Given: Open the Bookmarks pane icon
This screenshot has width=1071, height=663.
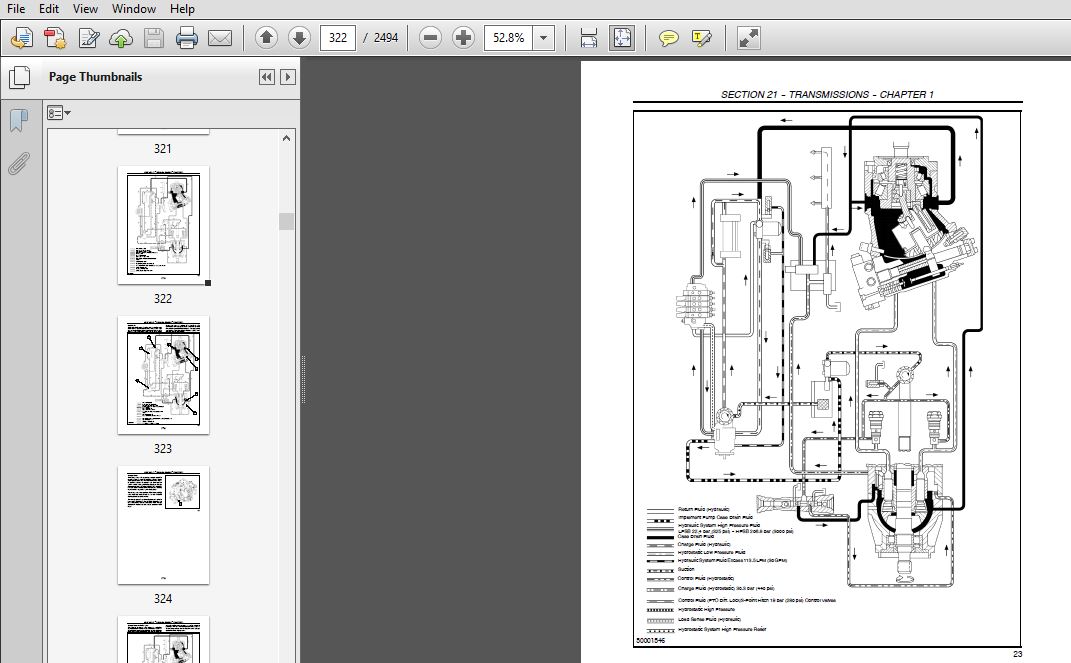Looking at the screenshot, I should coord(19,121).
